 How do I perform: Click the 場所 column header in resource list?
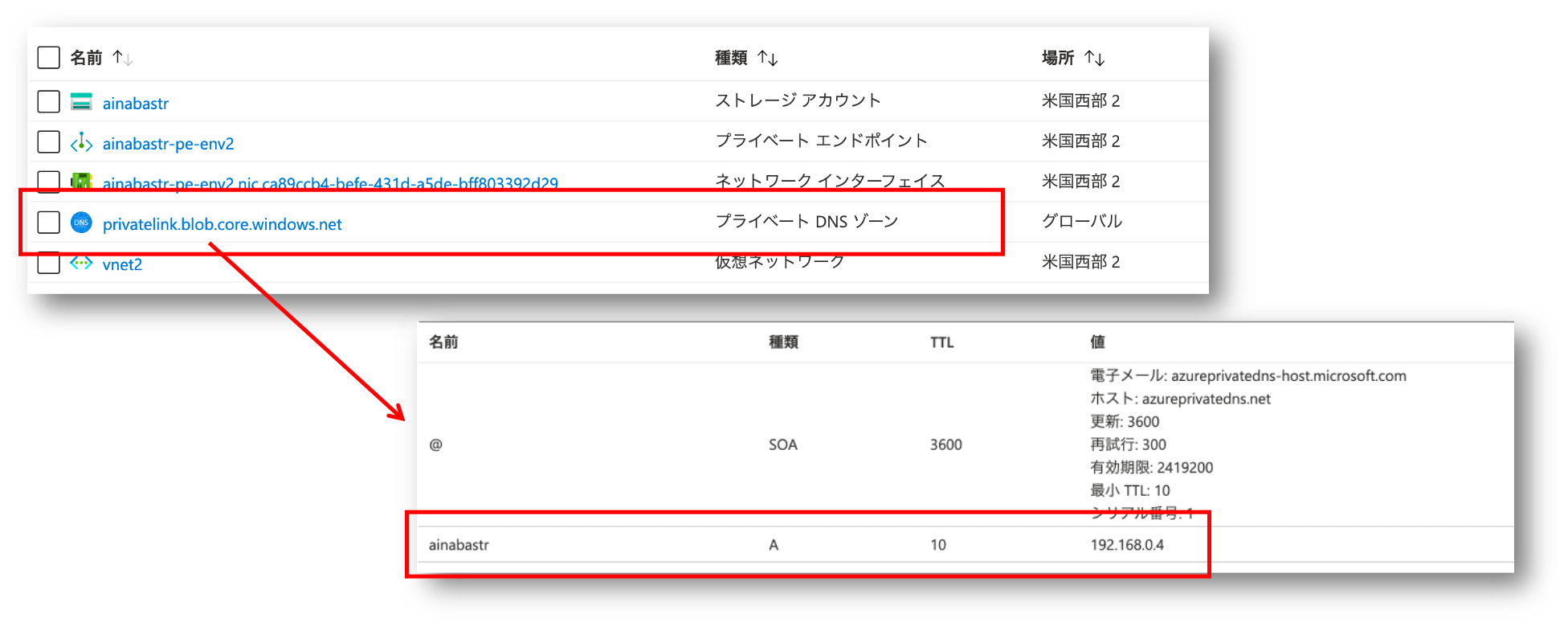coord(1058,58)
